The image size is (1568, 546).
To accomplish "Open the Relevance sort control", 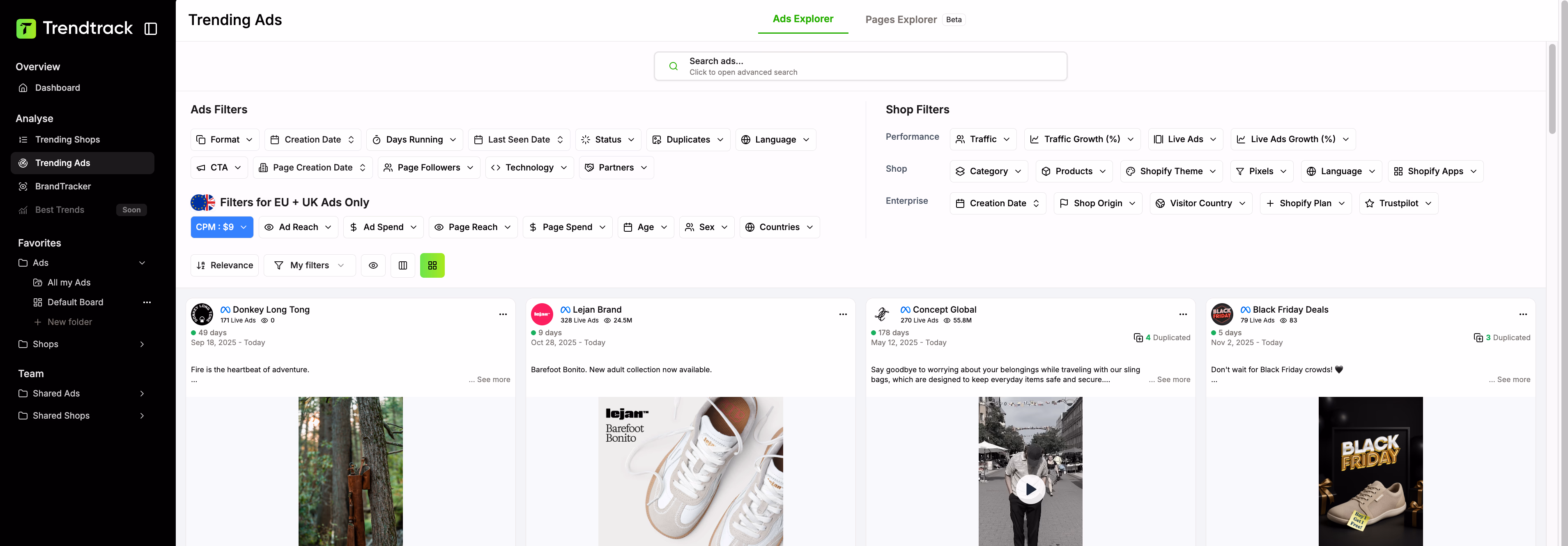I will click(224, 265).
